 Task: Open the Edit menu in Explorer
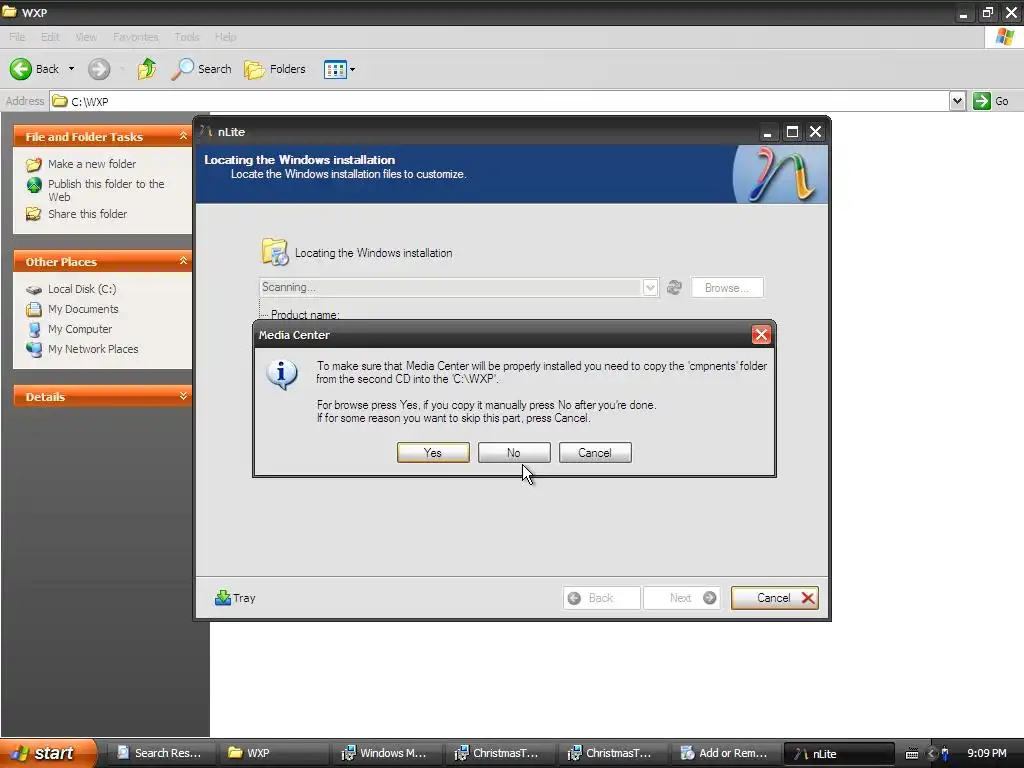coord(50,37)
